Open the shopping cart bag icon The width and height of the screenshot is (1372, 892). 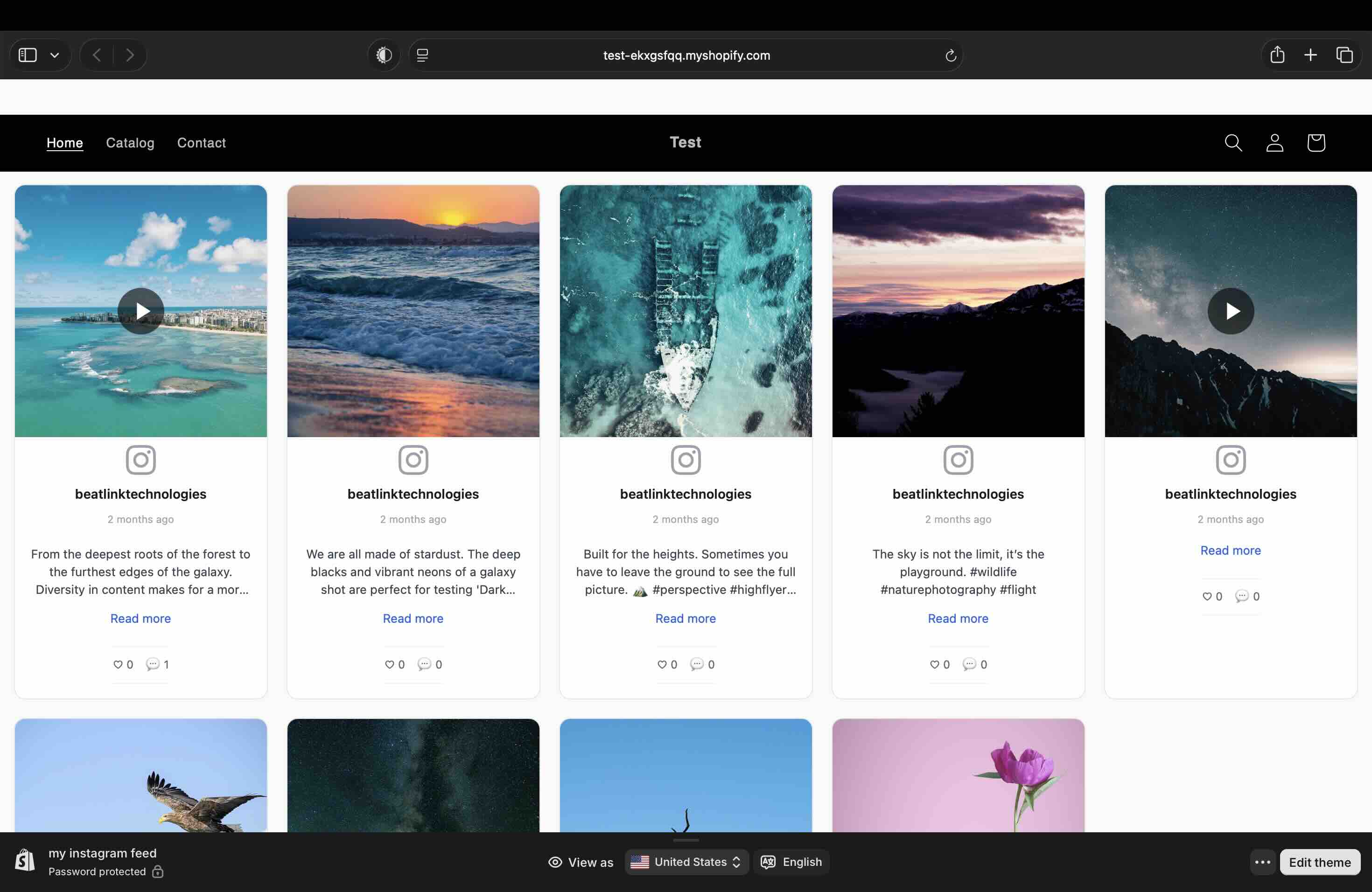(1316, 143)
